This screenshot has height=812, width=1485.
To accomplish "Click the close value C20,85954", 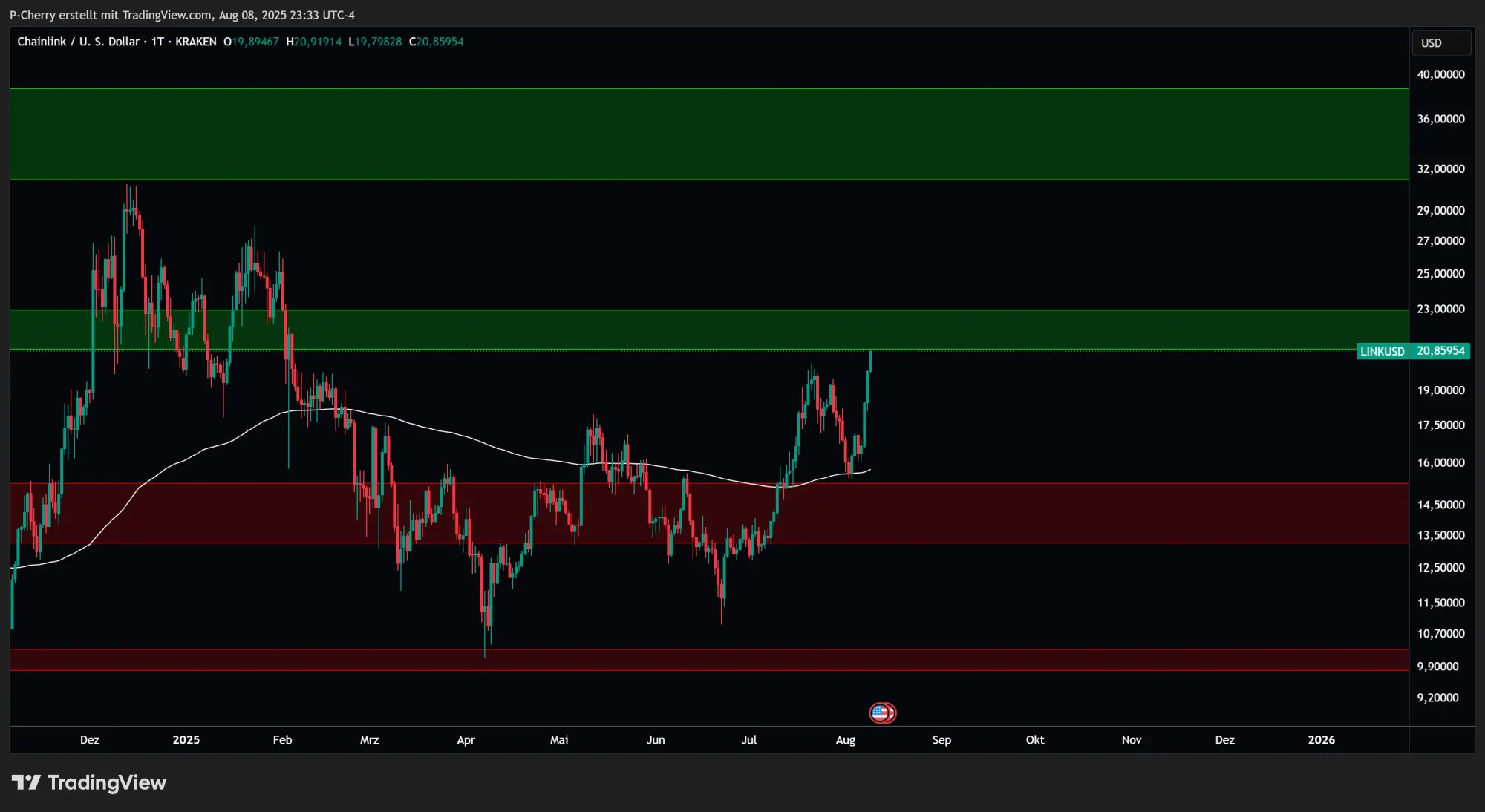I will [x=436, y=42].
